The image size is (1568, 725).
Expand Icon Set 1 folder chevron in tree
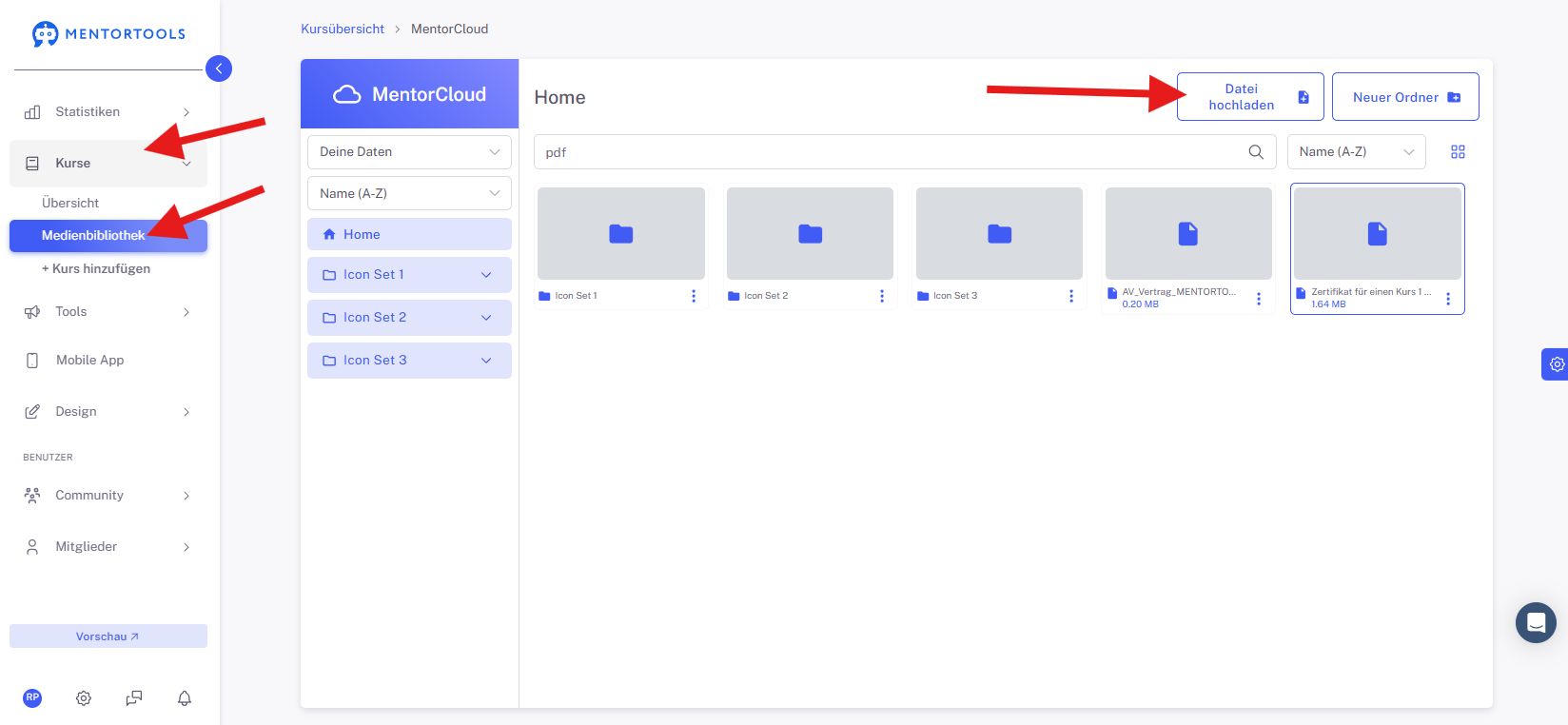coord(486,275)
